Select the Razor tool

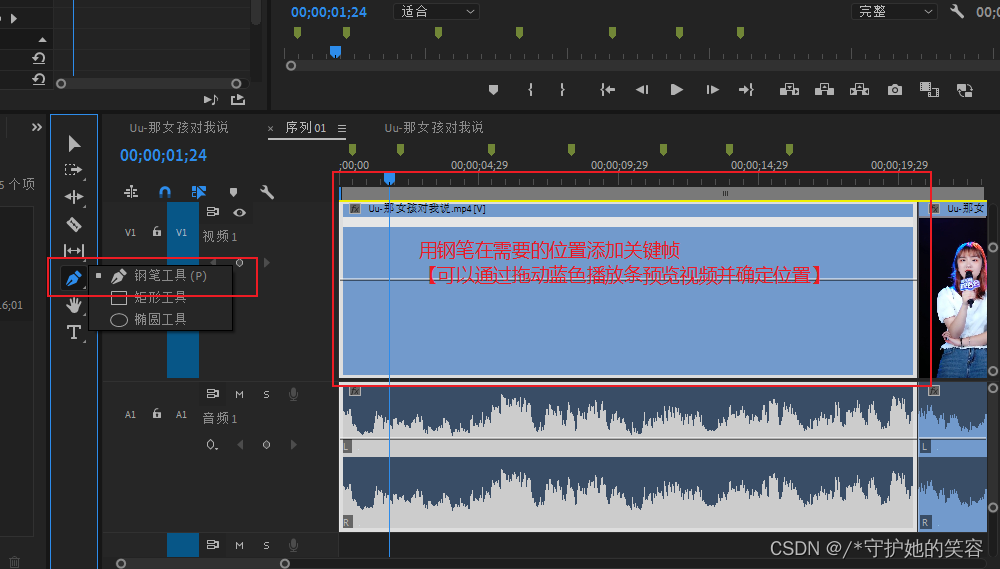74,225
